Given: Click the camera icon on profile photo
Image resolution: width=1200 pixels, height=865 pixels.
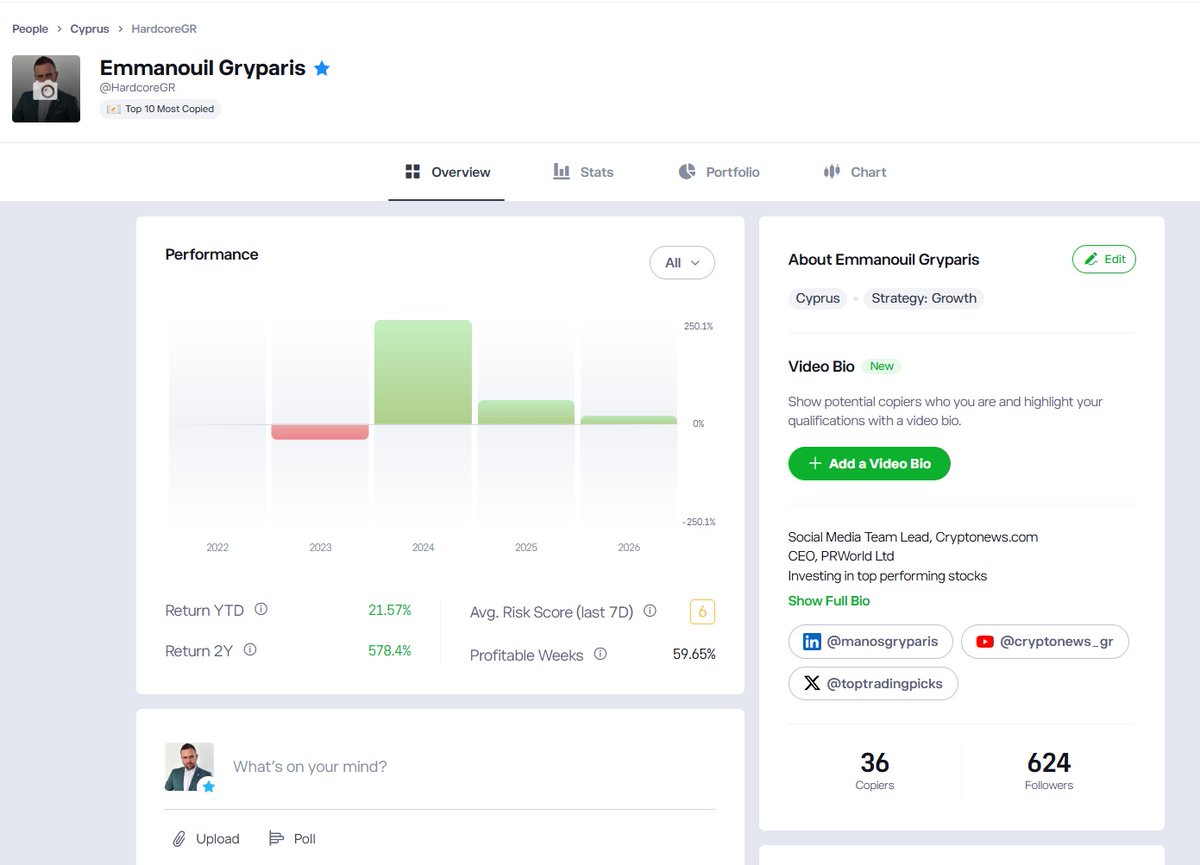Looking at the screenshot, I should click(x=46, y=90).
